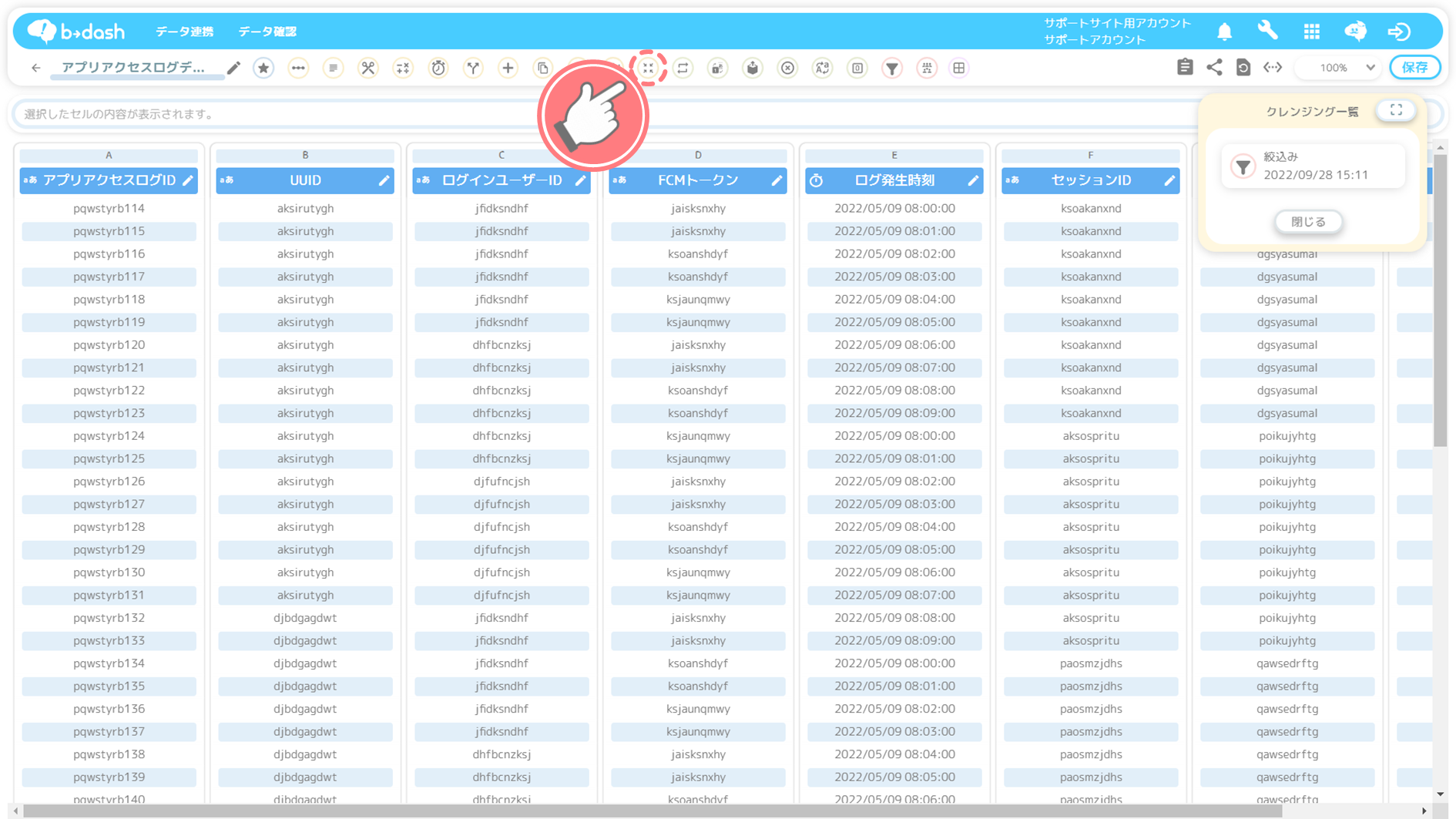
Task: Click the four-arrows collapse icon in the toolbar
Action: (648, 68)
